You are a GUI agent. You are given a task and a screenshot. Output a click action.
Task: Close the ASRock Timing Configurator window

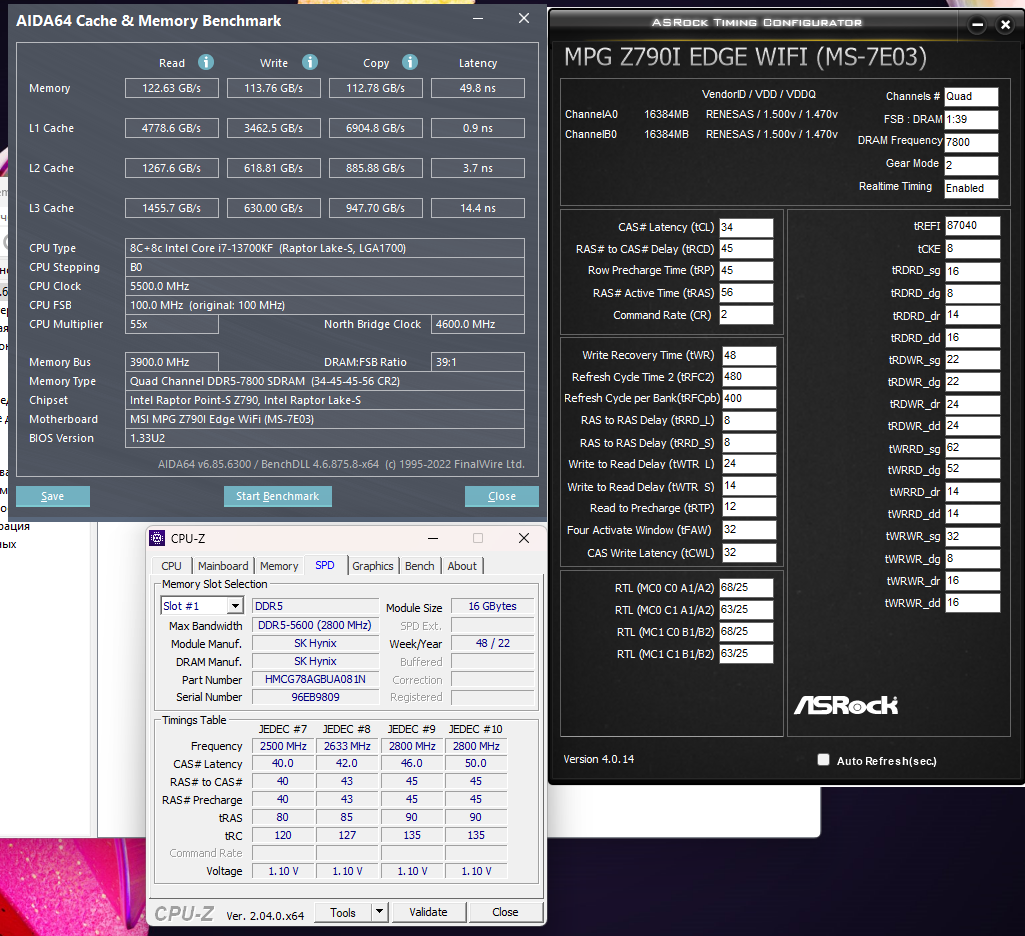click(x=1005, y=25)
